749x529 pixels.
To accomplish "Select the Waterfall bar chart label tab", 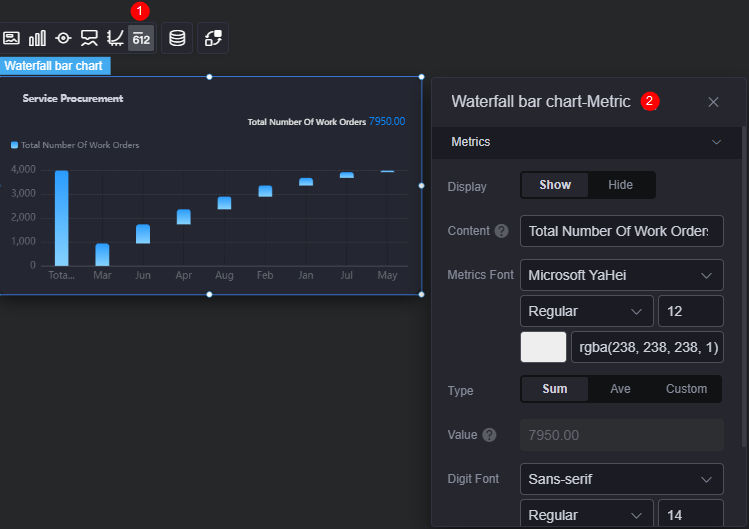I will (x=55, y=66).
